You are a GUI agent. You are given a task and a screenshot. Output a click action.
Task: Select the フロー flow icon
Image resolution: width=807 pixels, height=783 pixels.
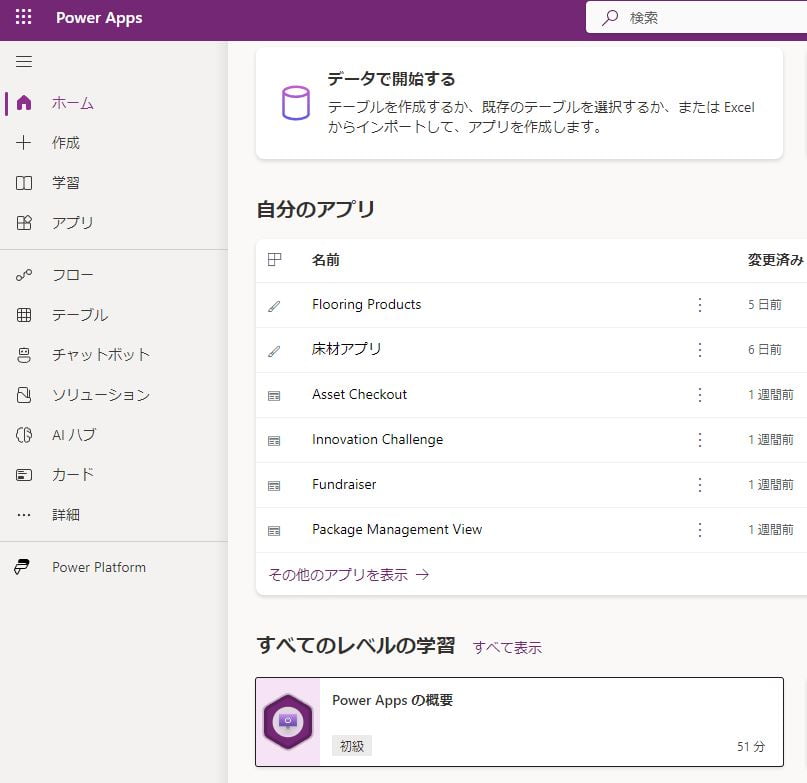(25, 275)
